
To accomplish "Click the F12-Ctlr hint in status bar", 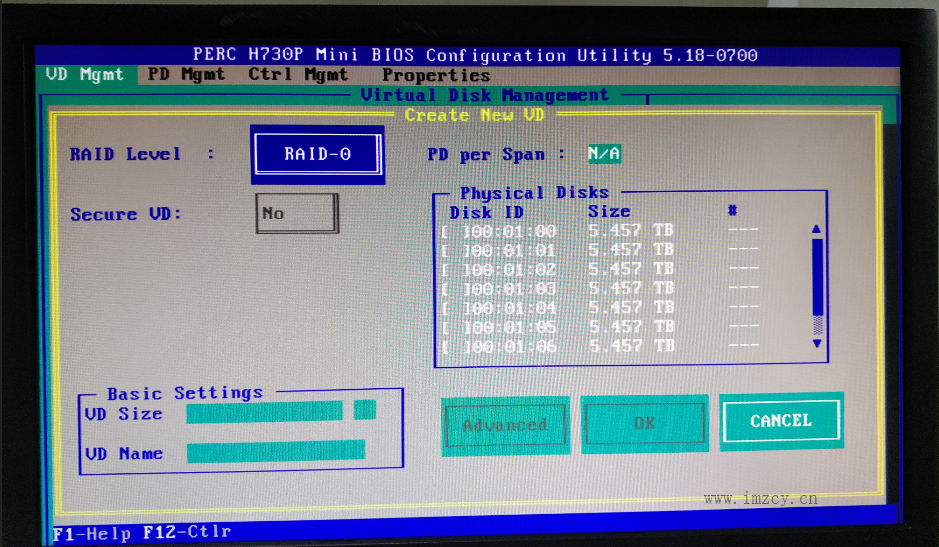I will pos(187,532).
